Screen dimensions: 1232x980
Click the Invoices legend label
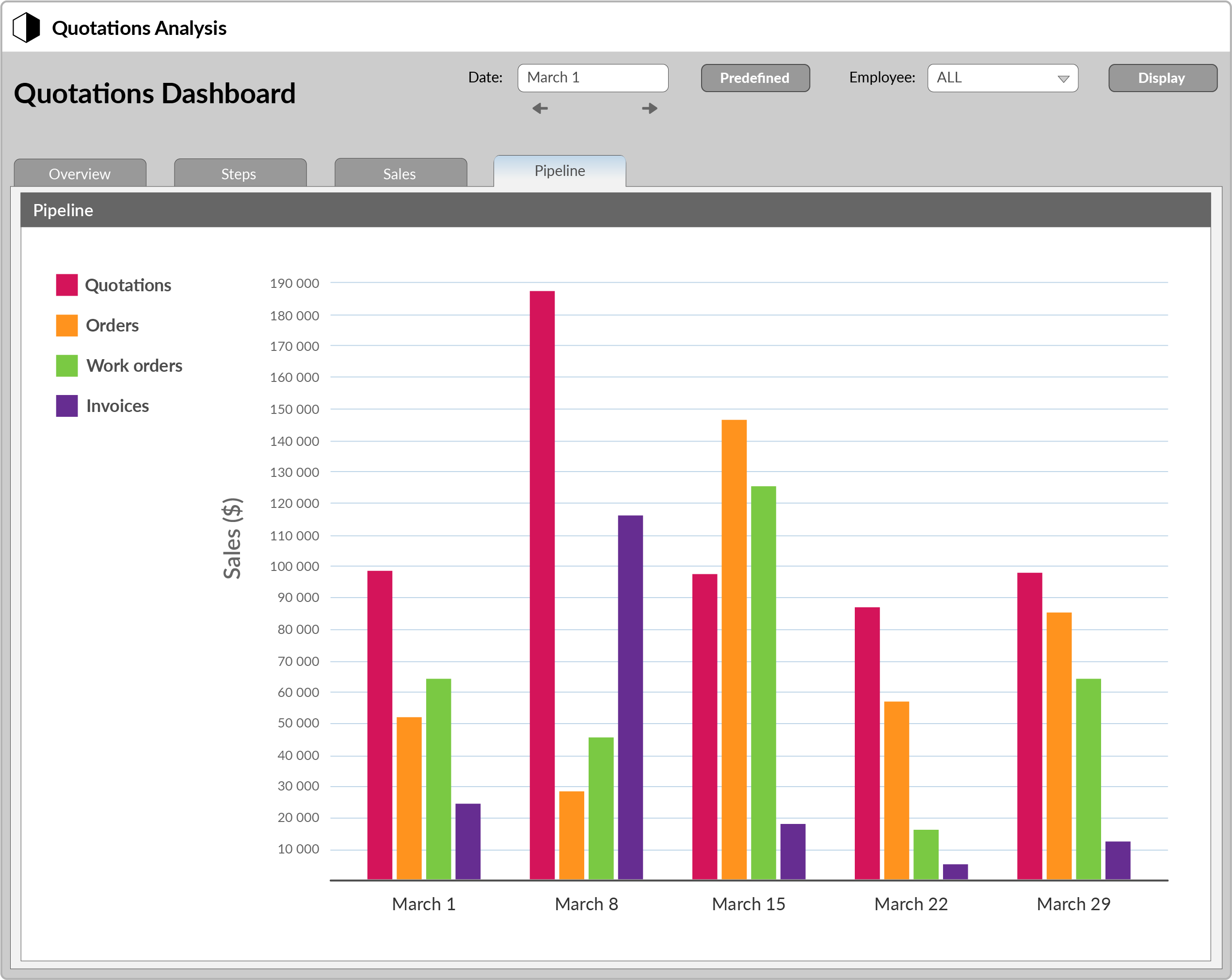tap(118, 406)
